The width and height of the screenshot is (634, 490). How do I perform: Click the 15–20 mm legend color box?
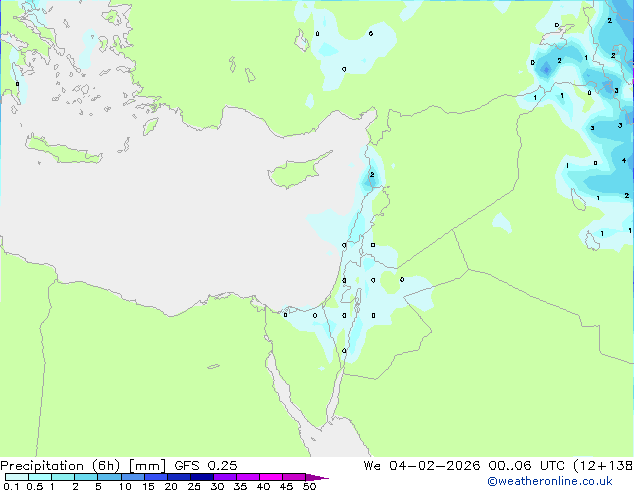pos(156,477)
